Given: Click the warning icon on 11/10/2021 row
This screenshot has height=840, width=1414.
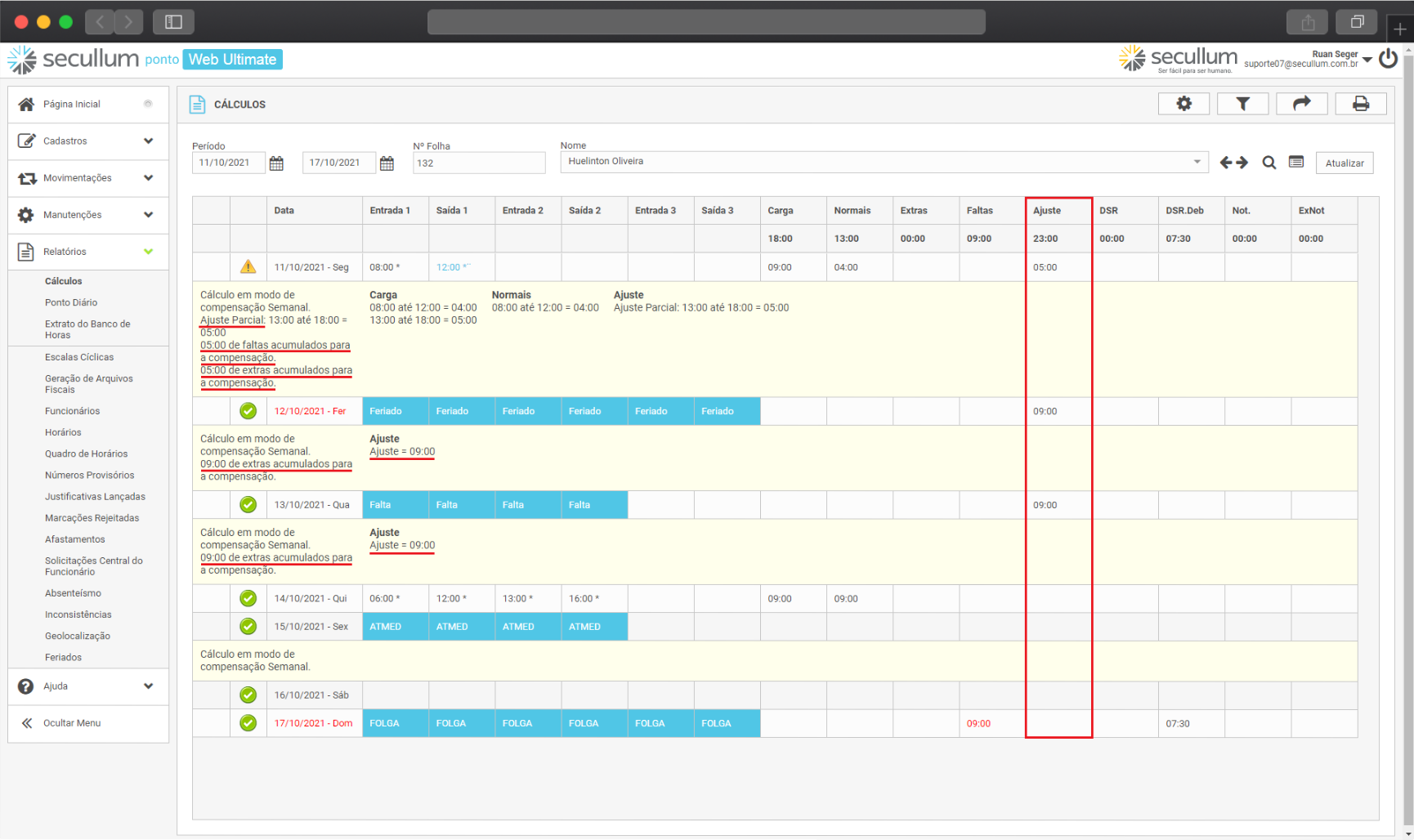Looking at the screenshot, I should (248, 267).
